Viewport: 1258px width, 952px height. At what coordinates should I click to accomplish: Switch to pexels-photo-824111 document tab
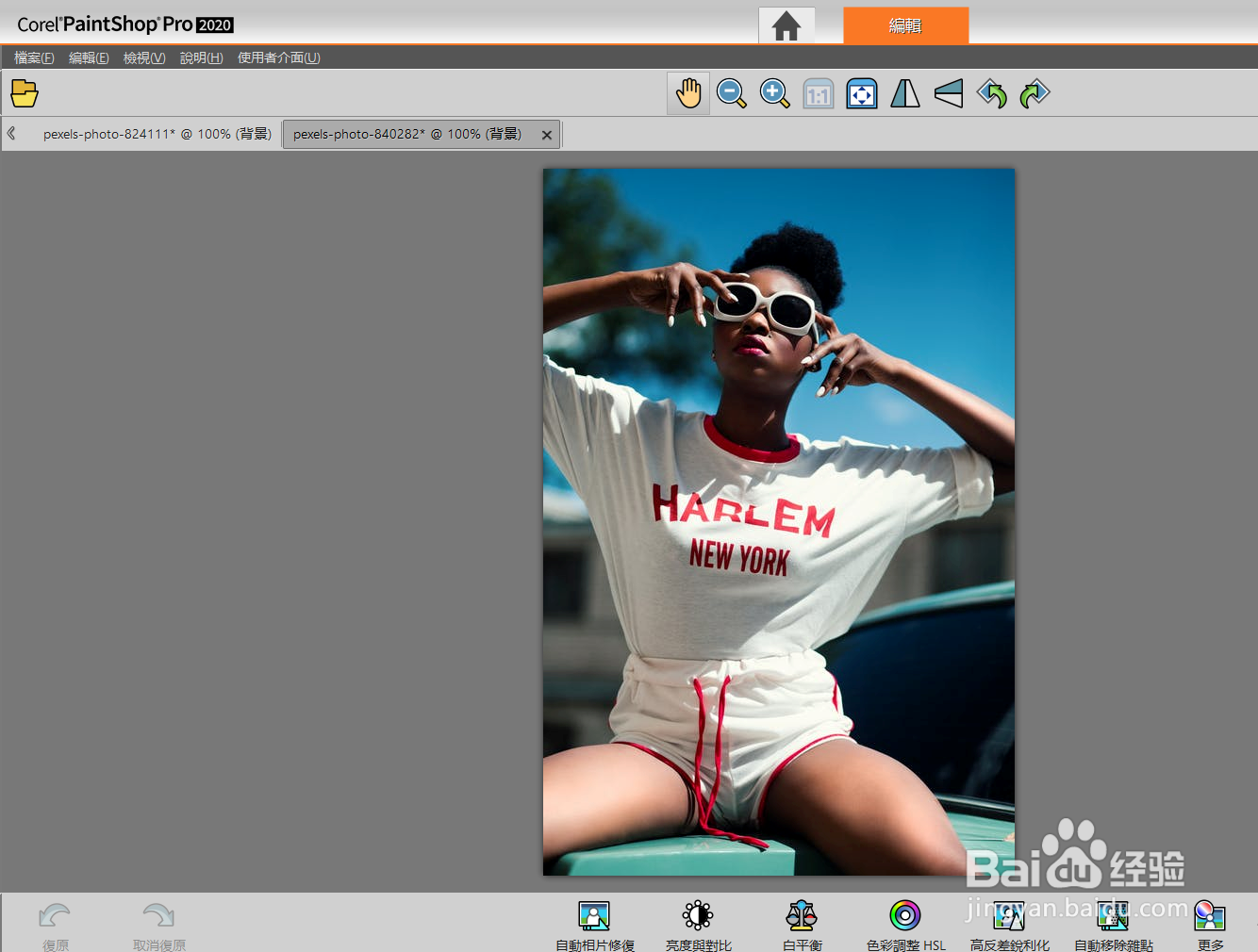[x=157, y=134]
